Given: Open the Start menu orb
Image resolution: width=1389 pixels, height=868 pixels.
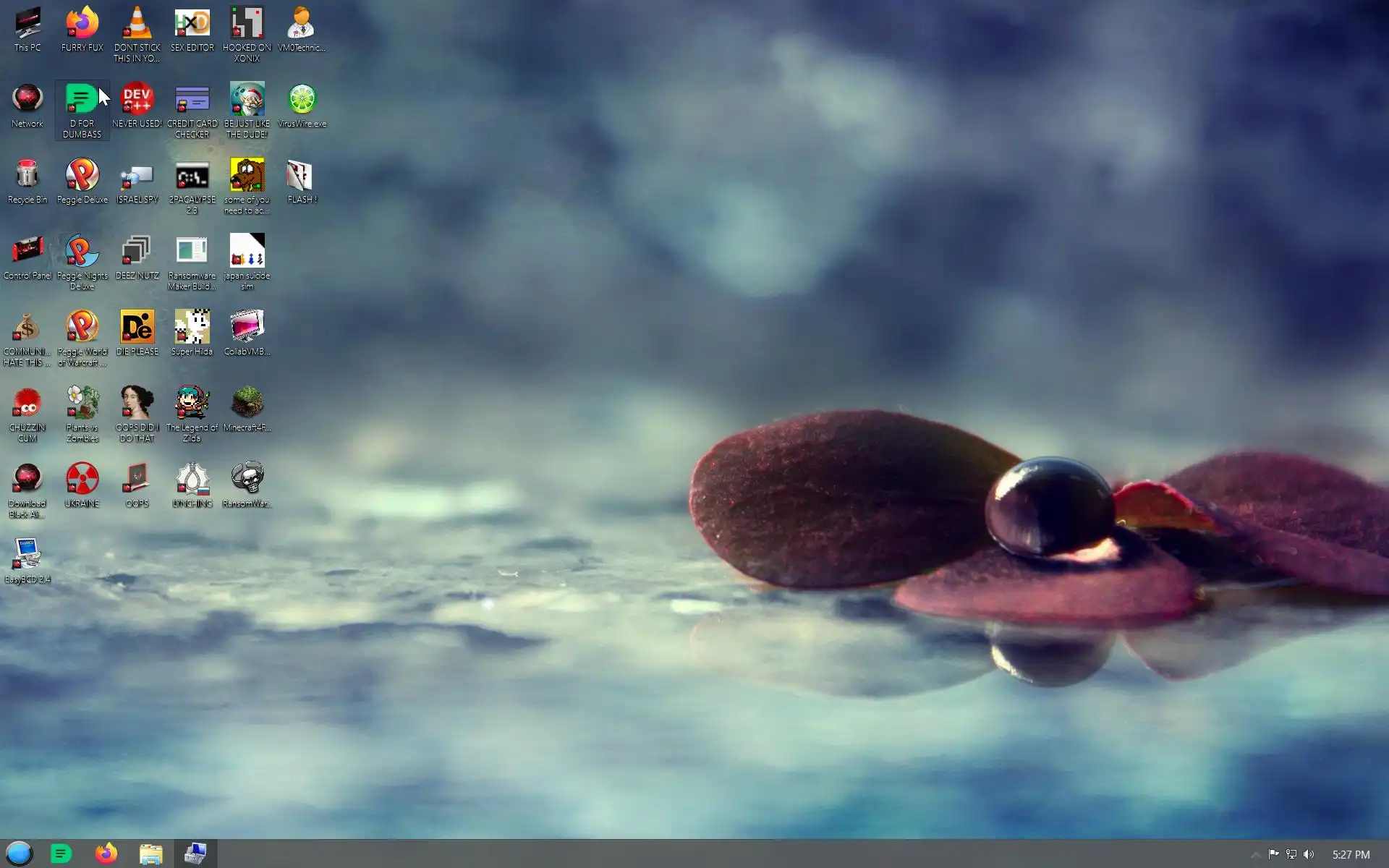Looking at the screenshot, I should point(20,854).
